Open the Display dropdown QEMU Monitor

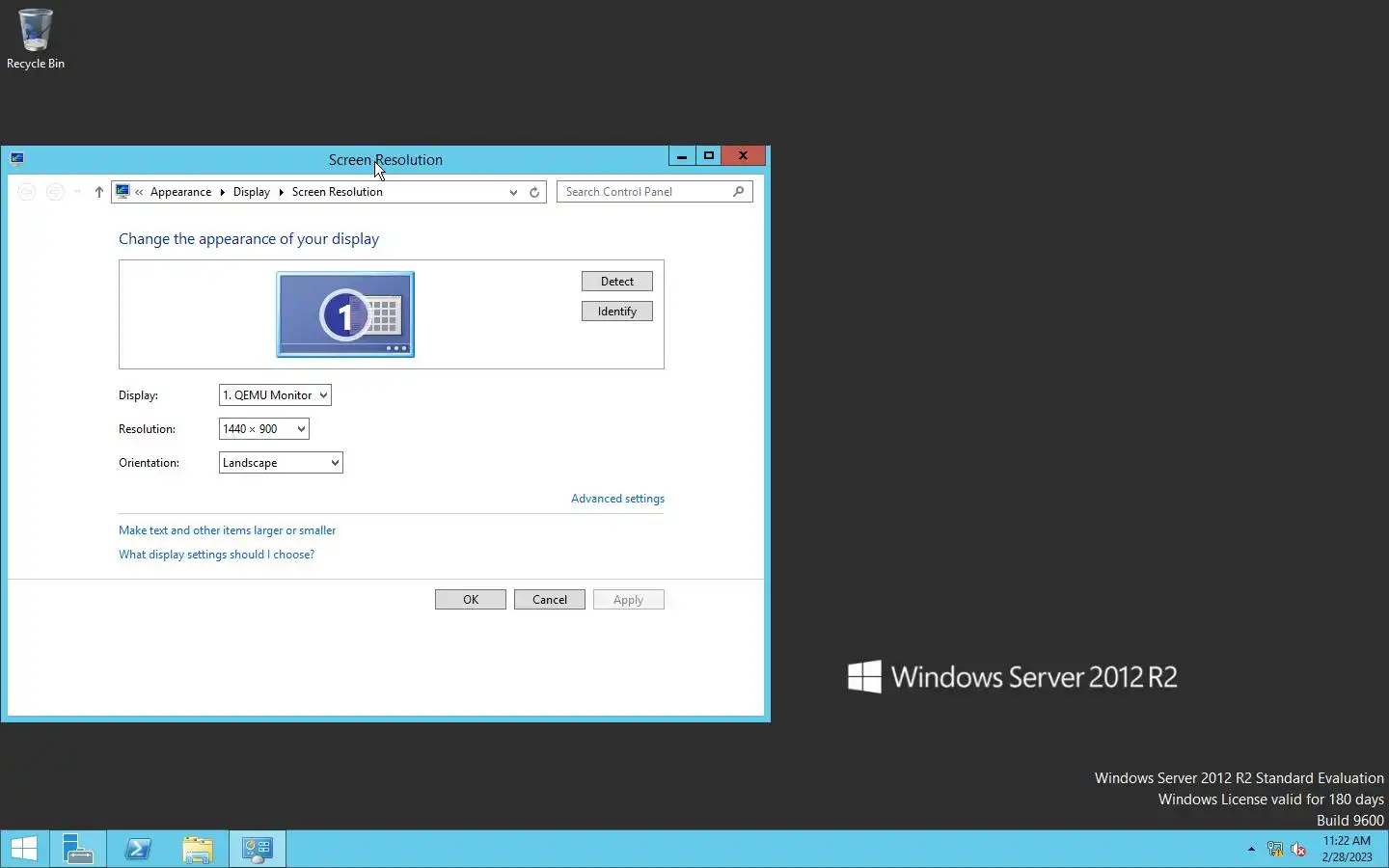click(x=275, y=395)
